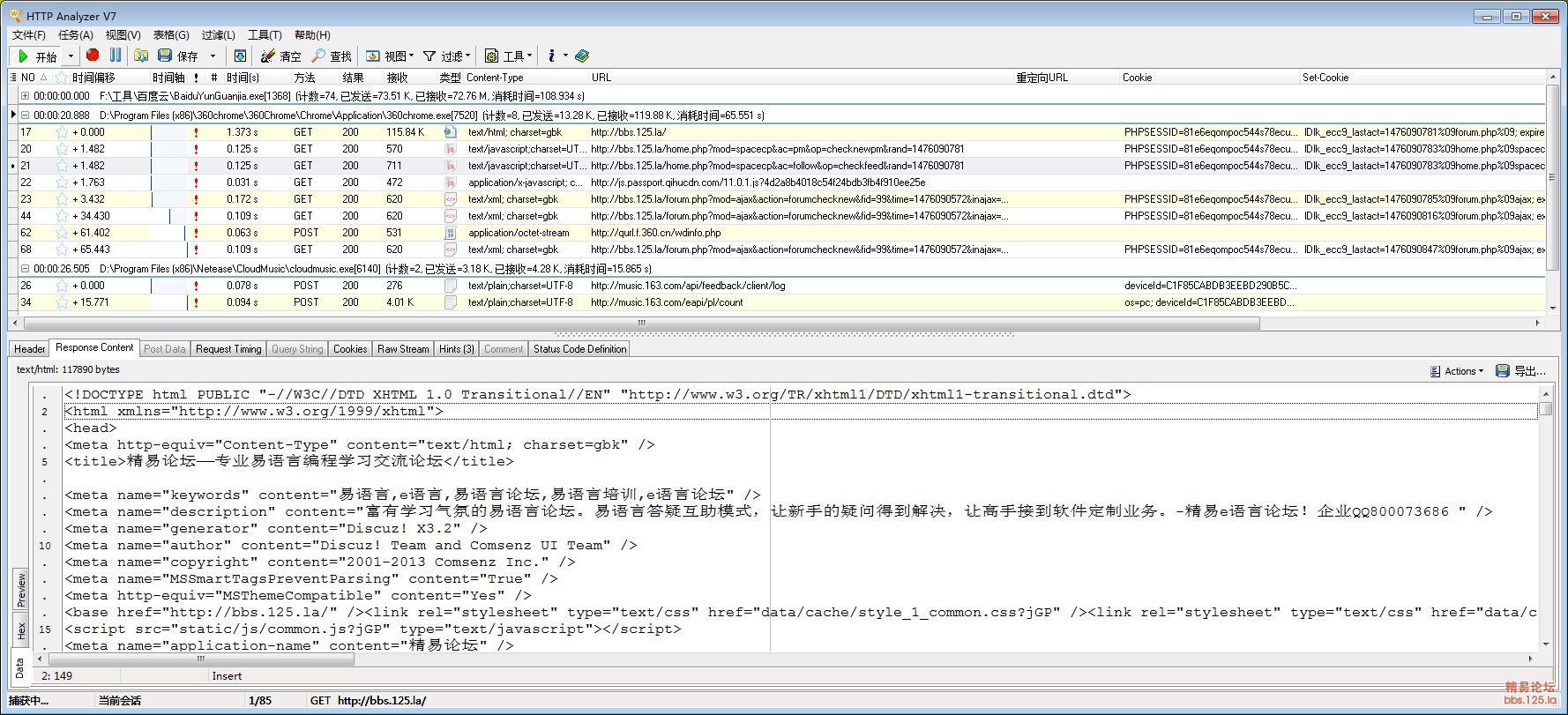Viewport: 1568px width, 715px height.
Task: Toggle the star on request row 68
Action: (62, 250)
